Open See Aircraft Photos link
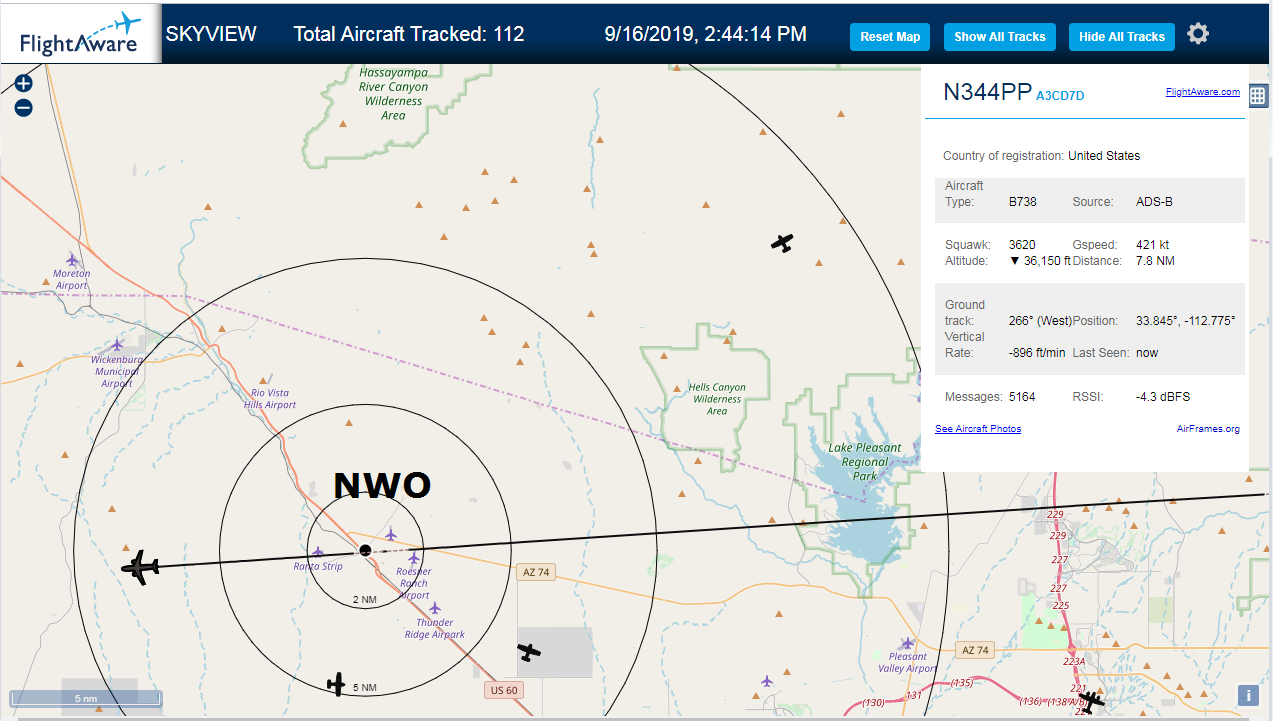Image resolution: width=1273 pixels, height=721 pixels. coord(978,429)
